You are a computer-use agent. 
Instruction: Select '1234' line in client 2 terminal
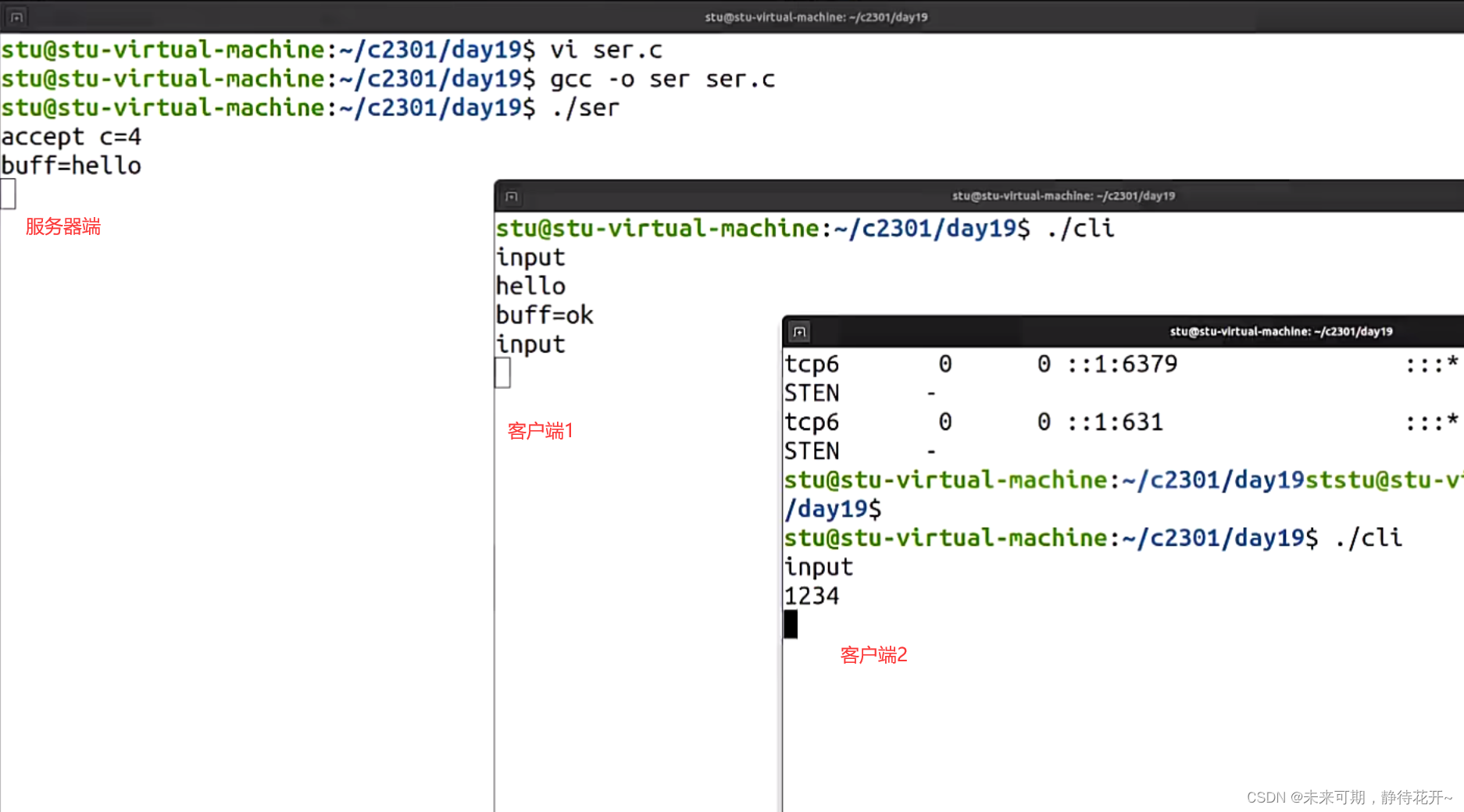(x=812, y=596)
